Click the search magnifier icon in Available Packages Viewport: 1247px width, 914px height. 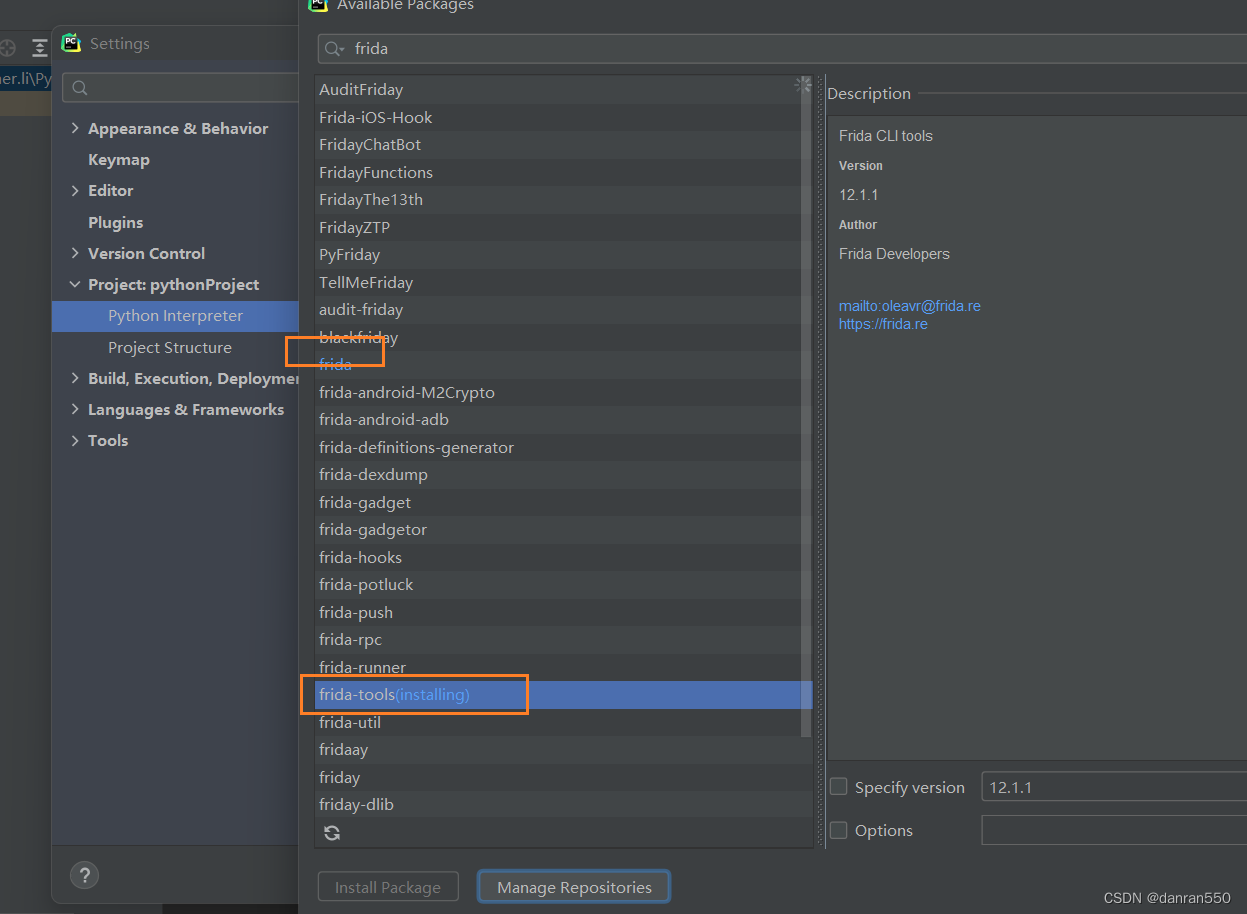[x=334, y=49]
